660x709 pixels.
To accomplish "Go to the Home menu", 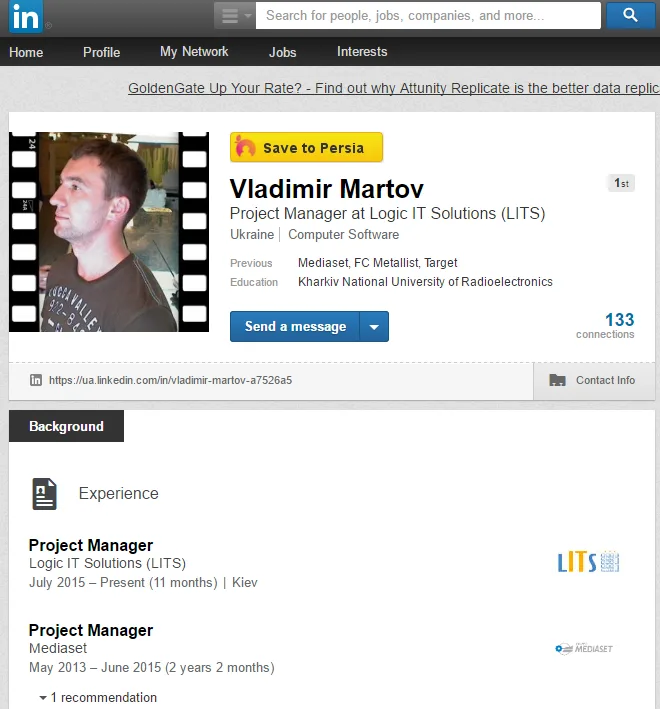I will click(26, 52).
